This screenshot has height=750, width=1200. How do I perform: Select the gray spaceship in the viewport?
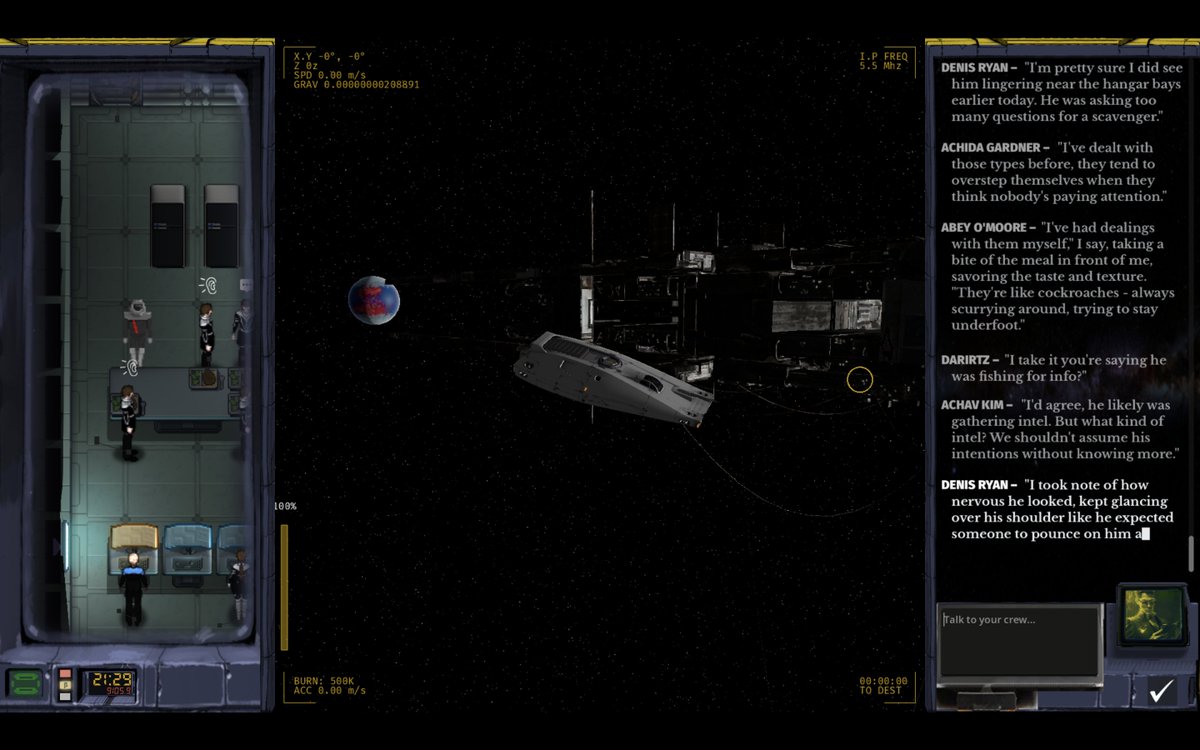[613, 380]
